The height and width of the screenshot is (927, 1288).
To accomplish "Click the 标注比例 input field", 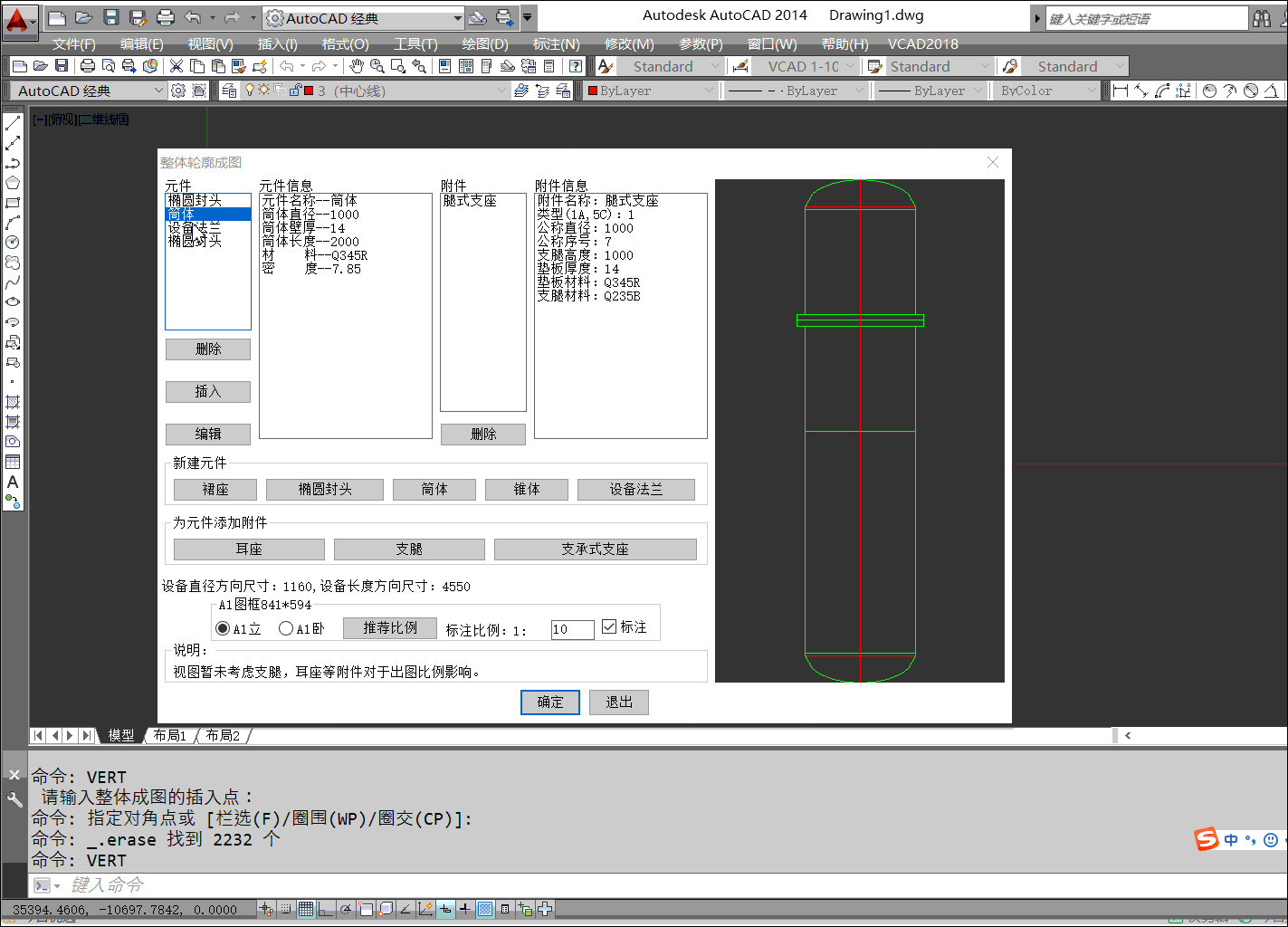I will coord(572,629).
